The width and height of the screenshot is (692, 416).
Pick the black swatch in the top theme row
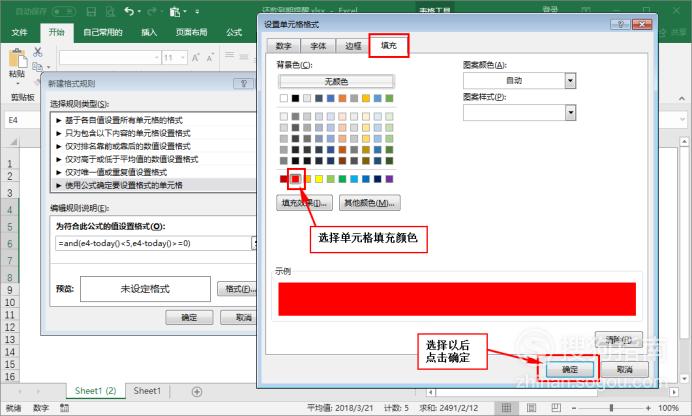click(x=295, y=98)
